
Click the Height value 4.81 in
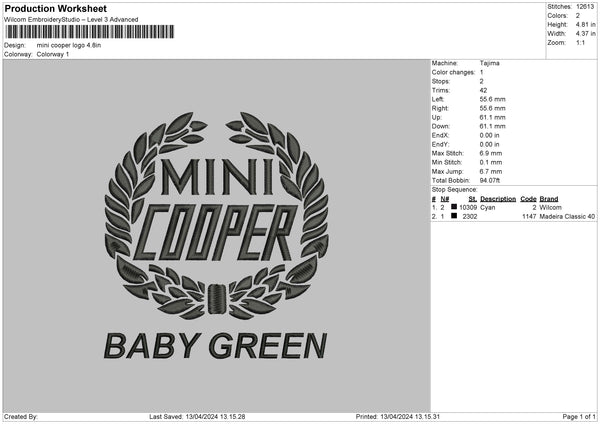(x=585, y=24)
